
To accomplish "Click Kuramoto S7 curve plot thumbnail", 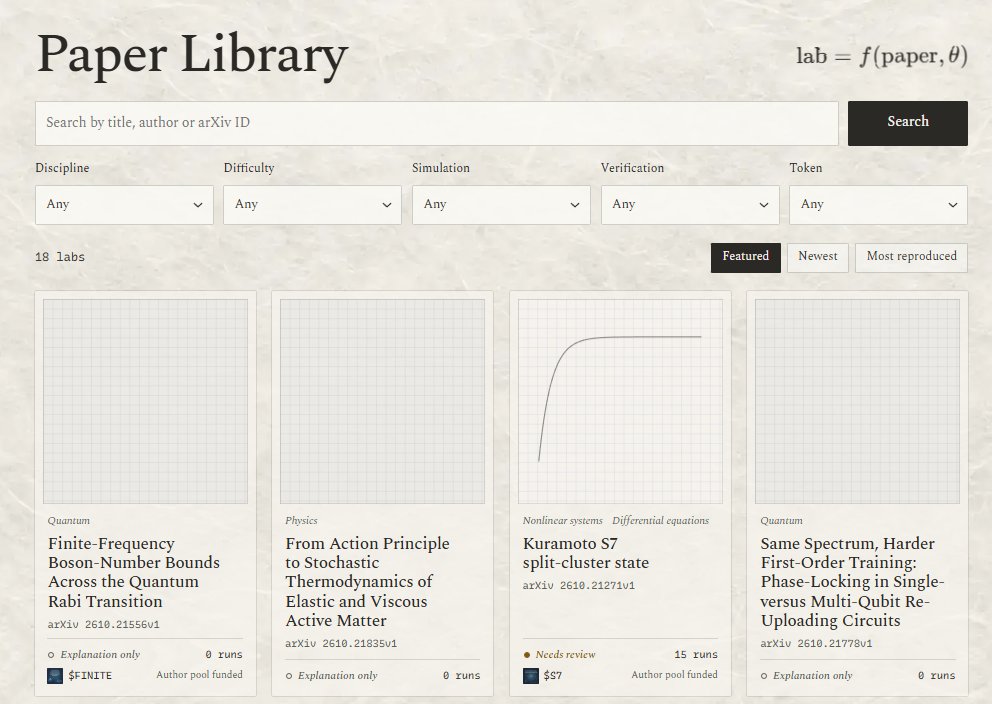I will (x=620, y=401).
